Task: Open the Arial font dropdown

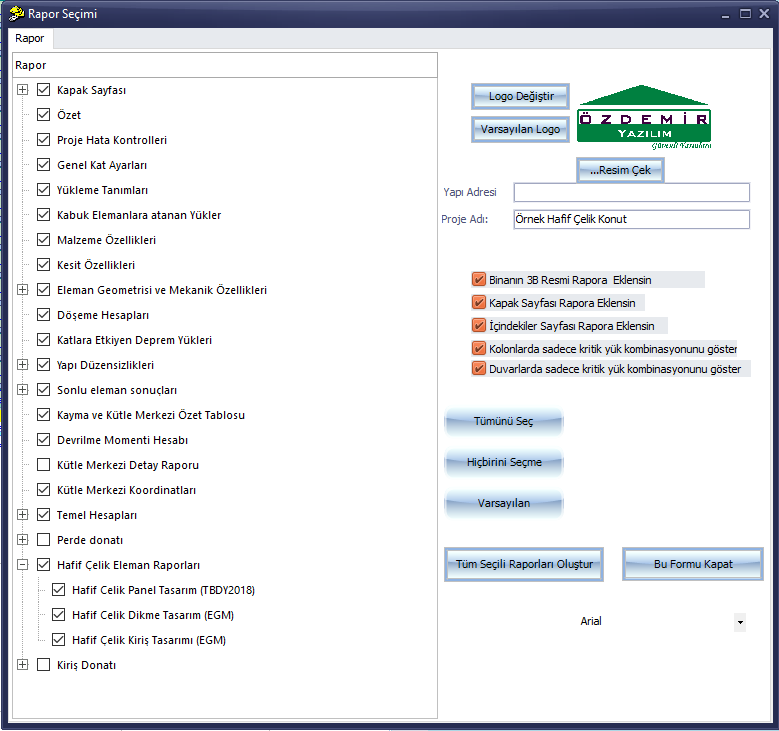Action: (x=740, y=622)
